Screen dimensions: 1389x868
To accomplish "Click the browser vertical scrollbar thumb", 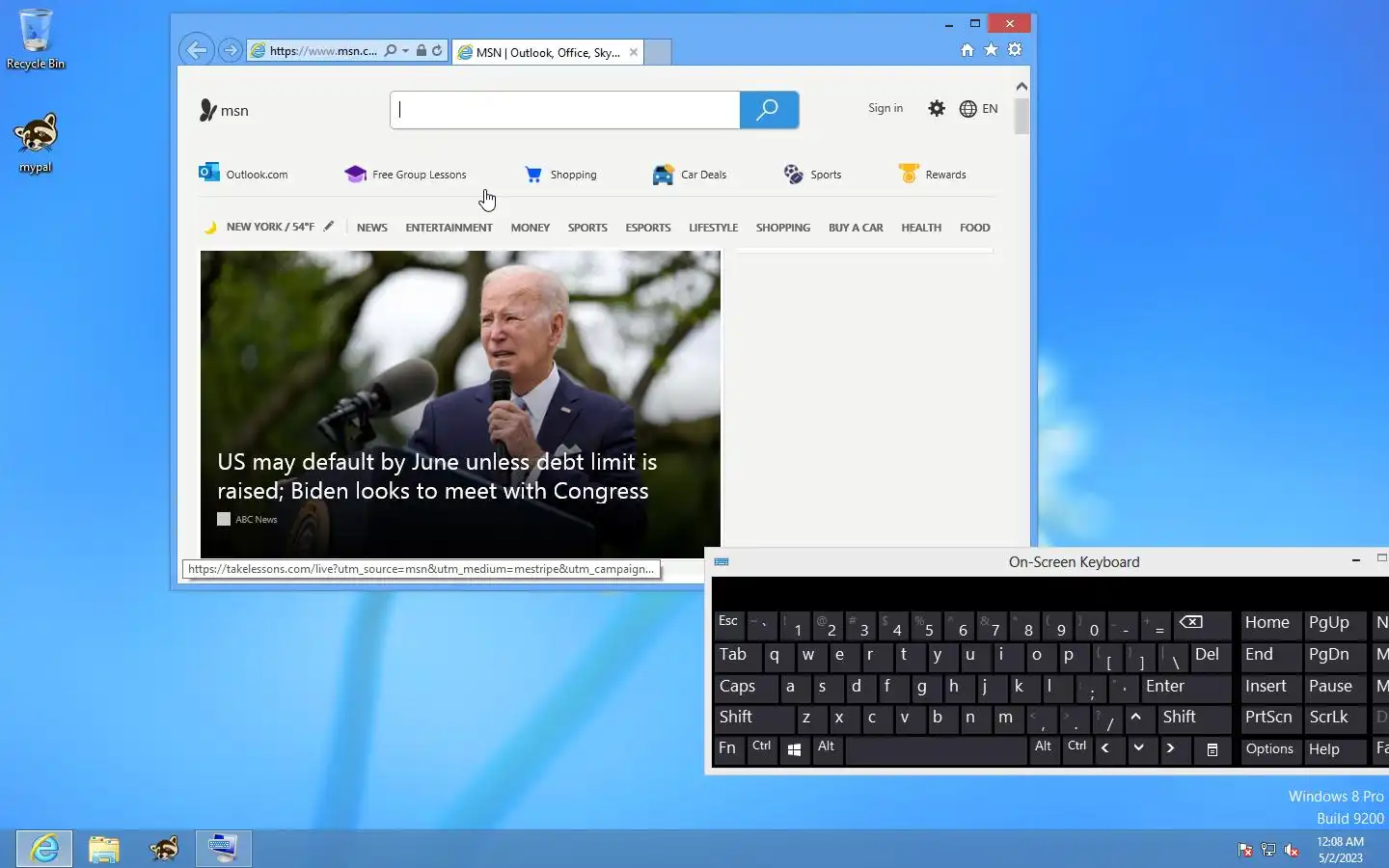I will tap(1021, 116).
